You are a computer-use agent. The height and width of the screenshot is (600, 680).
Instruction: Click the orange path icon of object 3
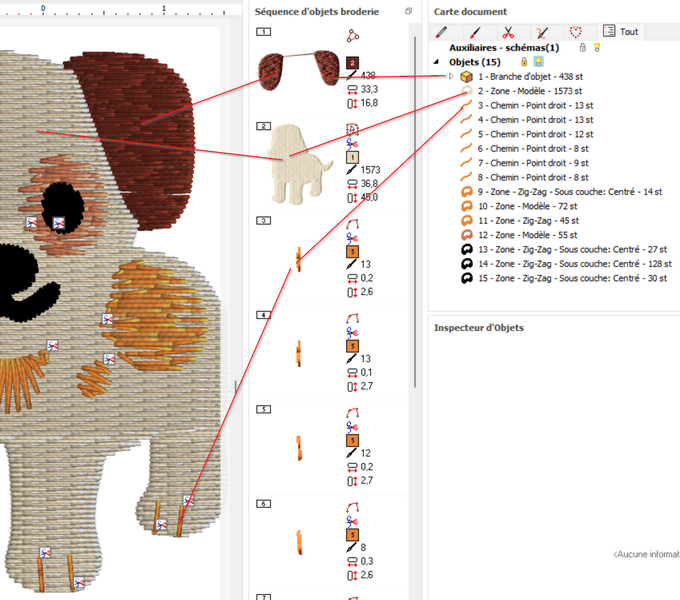(x=466, y=105)
